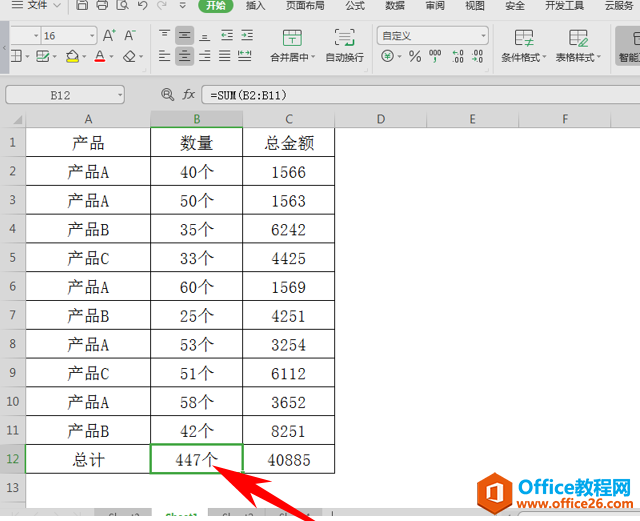Open the 开发工具 tab
Screen dimensions: 640x521
point(565,5)
